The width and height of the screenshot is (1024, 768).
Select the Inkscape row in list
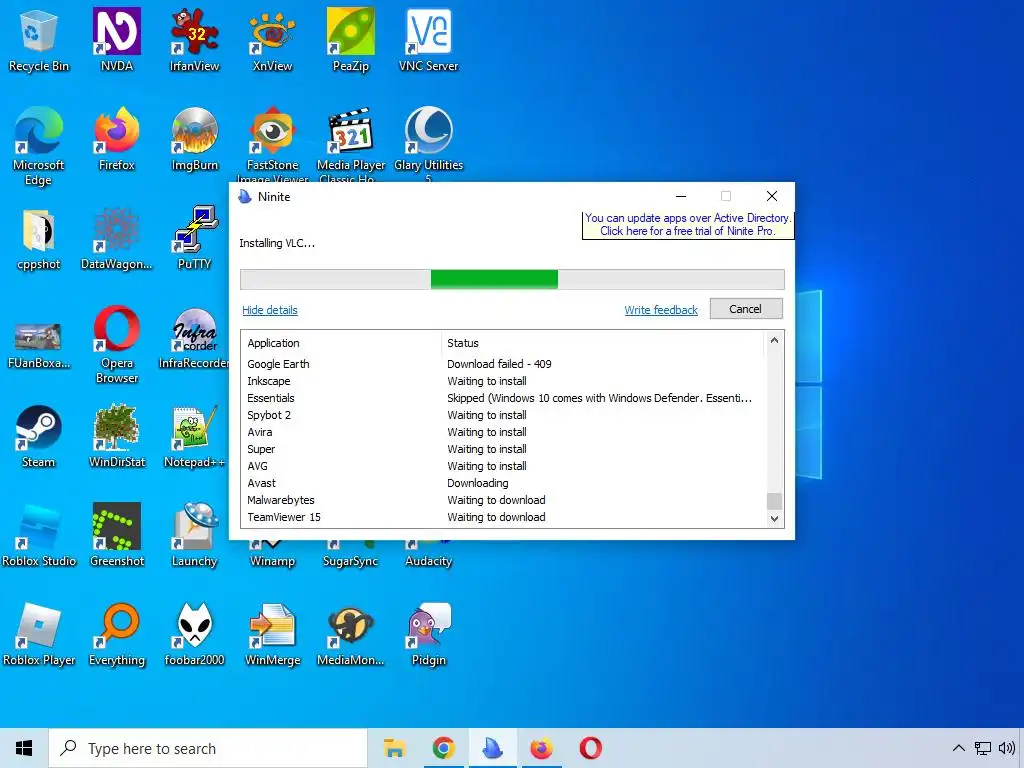(503, 381)
